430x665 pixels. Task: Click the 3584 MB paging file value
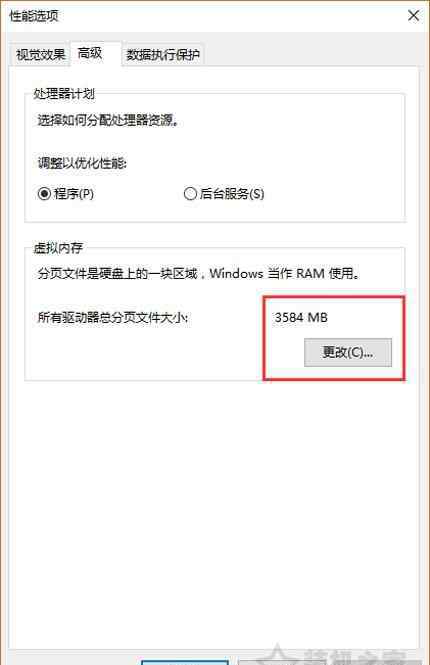click(x=301, y=317)
